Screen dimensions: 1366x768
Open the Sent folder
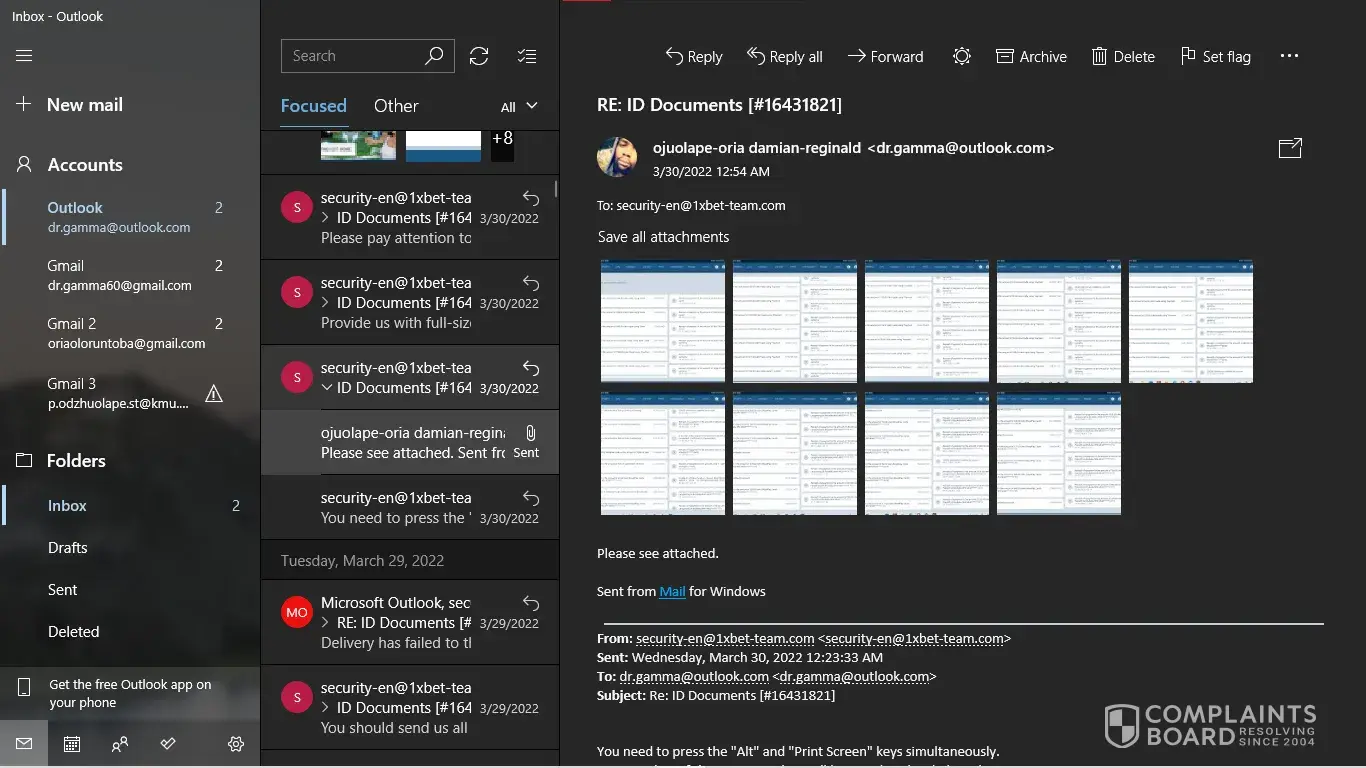pos(62,590)
